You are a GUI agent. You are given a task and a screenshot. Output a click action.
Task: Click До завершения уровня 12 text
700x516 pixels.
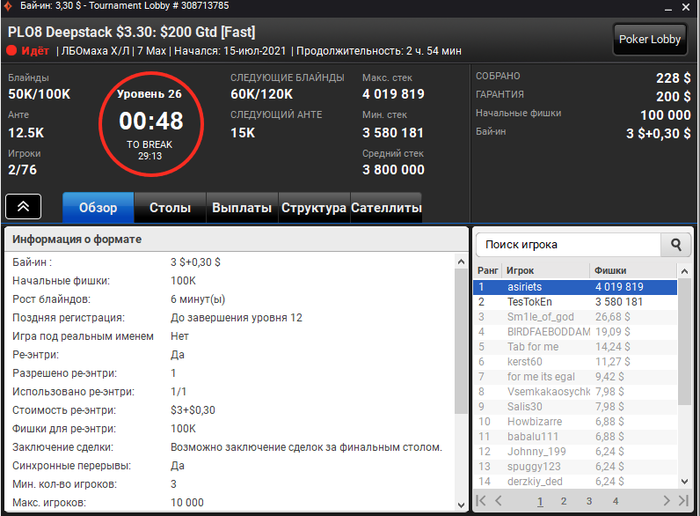point(237,318)
